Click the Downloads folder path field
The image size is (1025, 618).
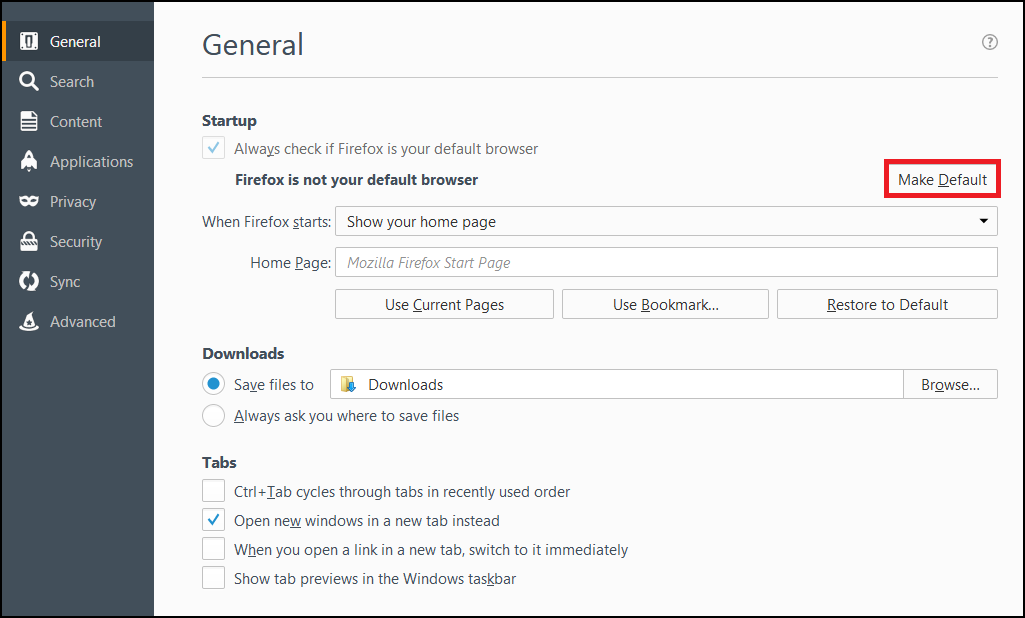click(x=616, y=384)
